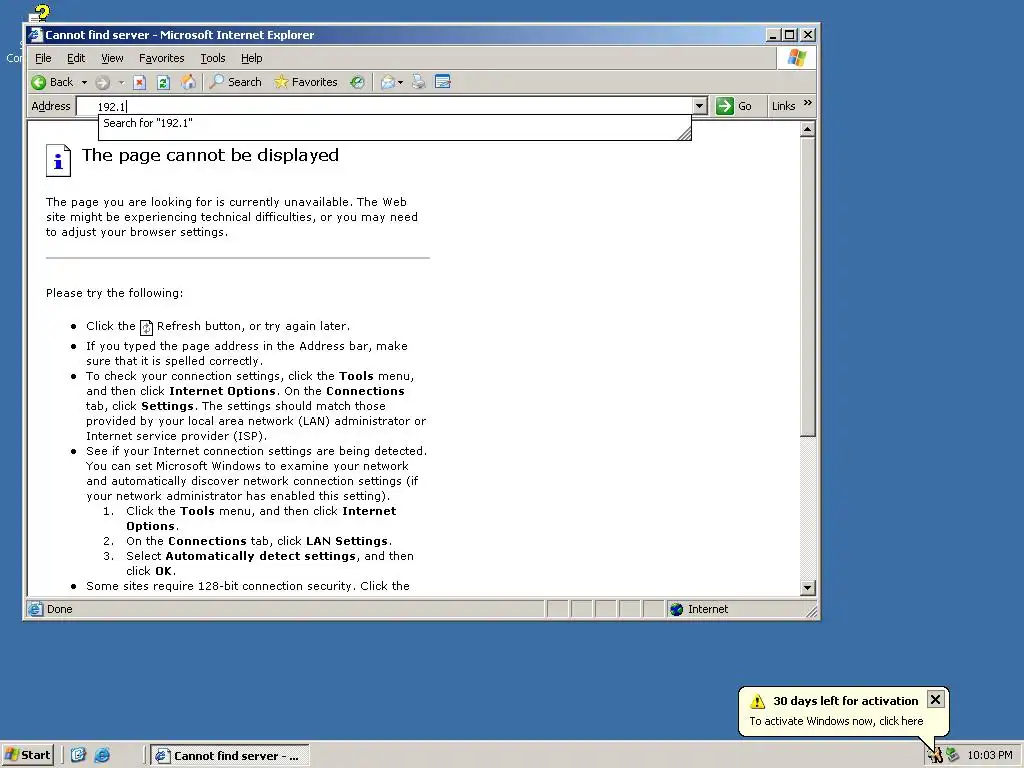Go to the Home page icon

[x=188, y=82]
